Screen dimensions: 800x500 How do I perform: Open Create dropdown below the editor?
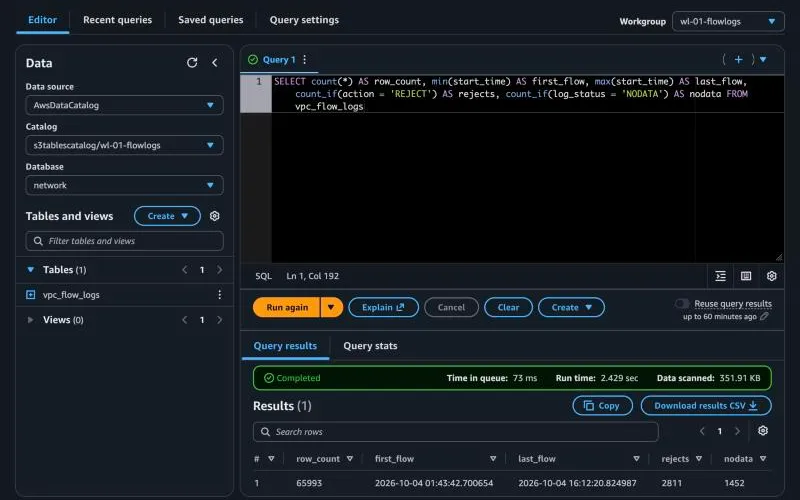click(x=571, y=307)
